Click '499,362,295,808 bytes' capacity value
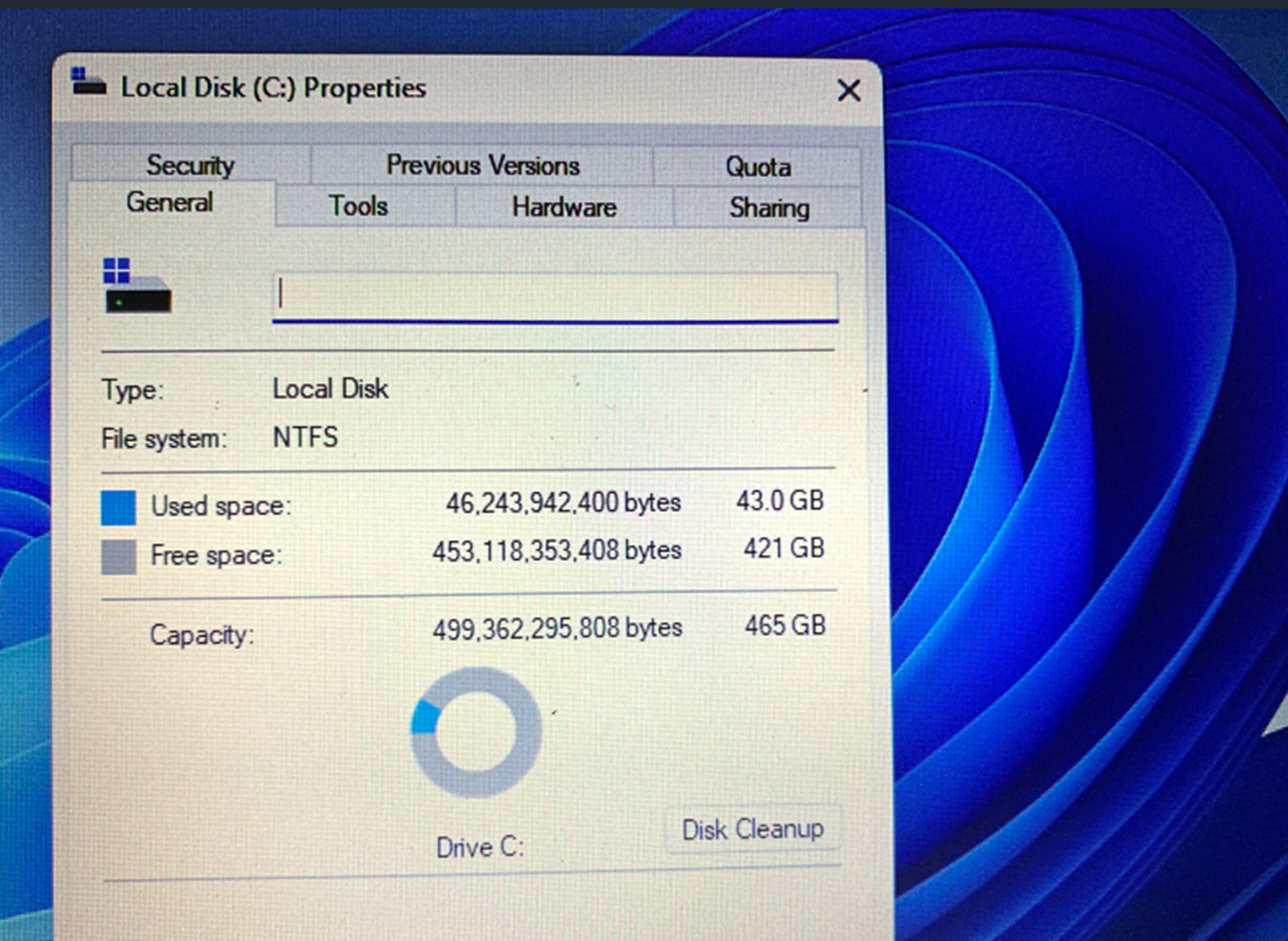The height and width of the screenshot is (941, 1288). (x=557, y=628)
